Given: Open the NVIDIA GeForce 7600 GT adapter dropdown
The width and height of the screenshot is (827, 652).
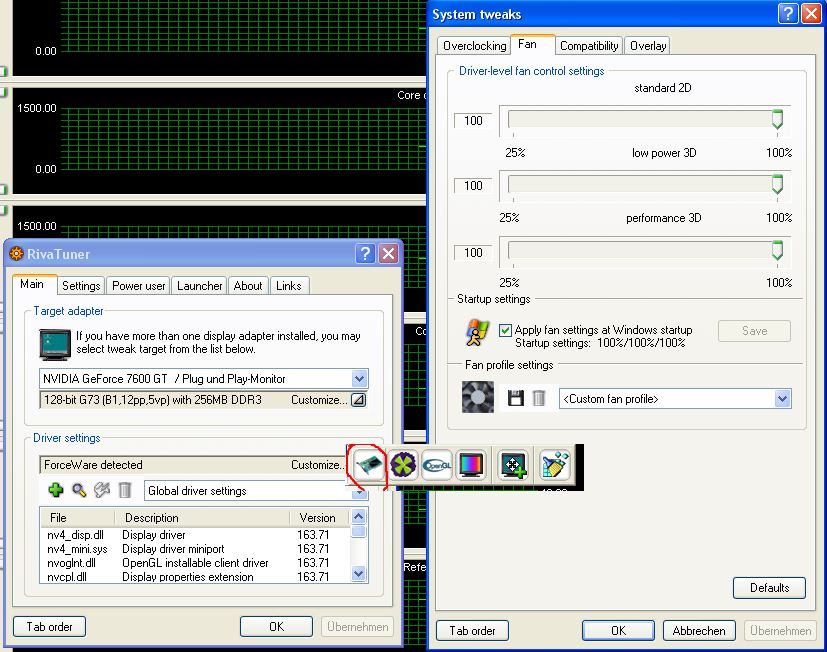Looking at the screenshot, I should coord(359,378).
